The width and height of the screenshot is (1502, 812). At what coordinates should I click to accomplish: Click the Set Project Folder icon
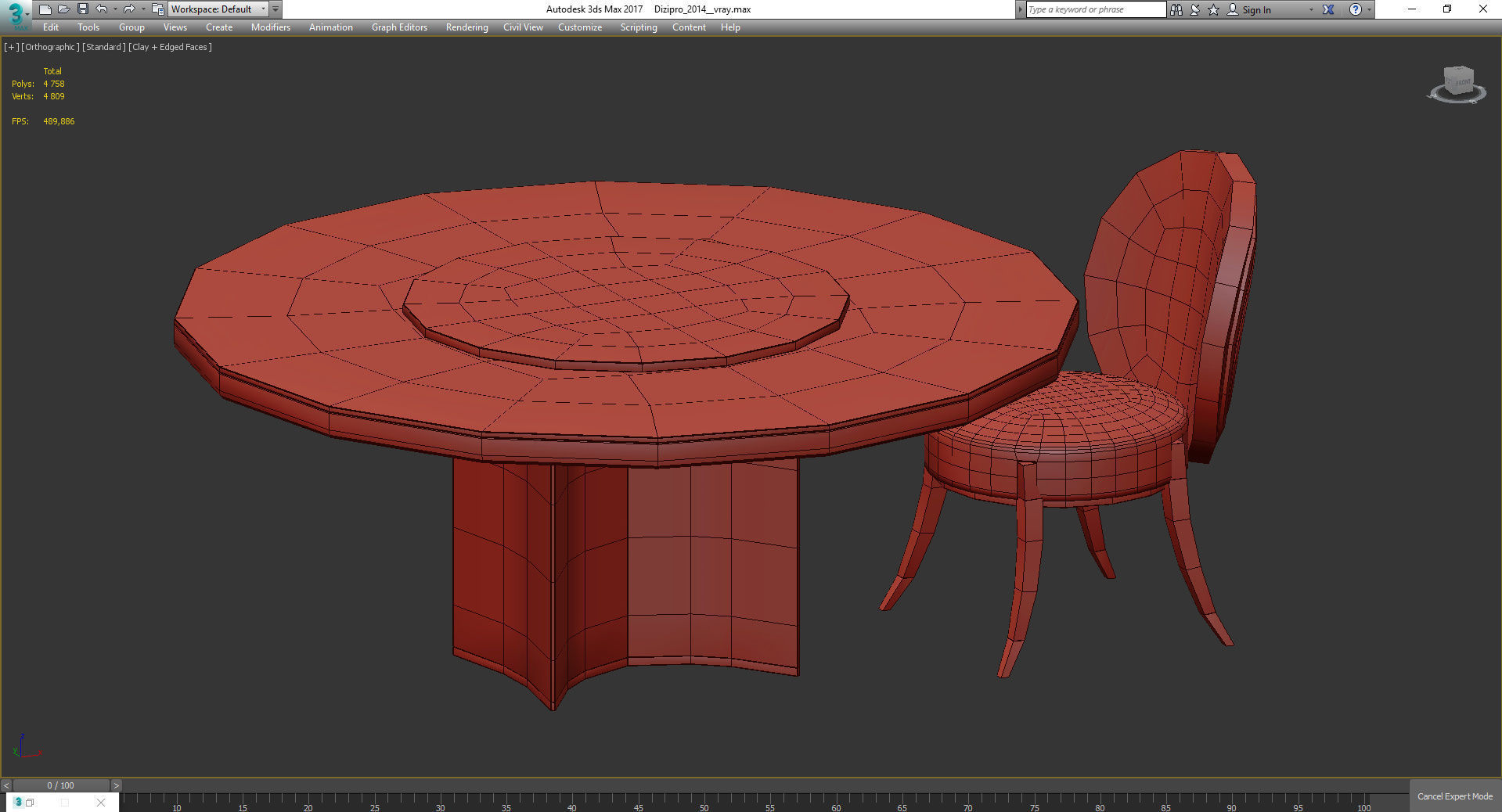(x=157, y=9)
